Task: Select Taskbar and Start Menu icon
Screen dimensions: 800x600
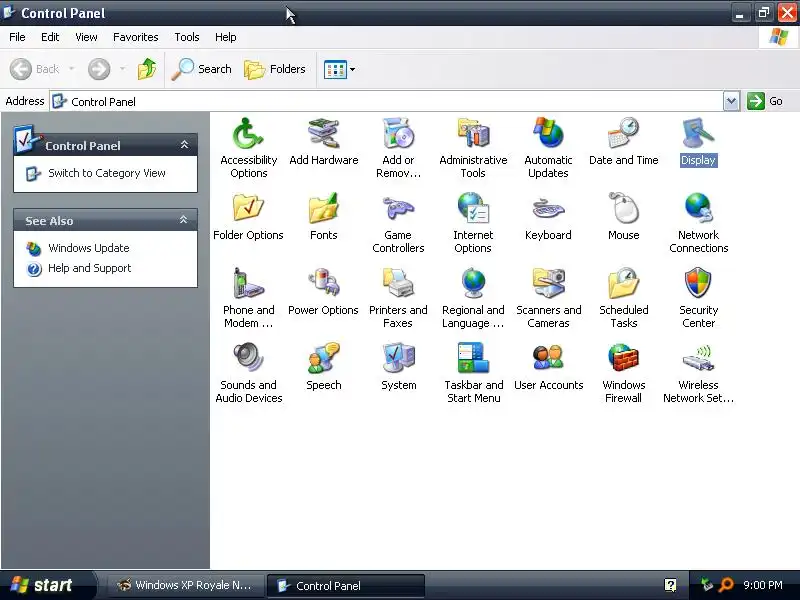Action: coord(473,358)
